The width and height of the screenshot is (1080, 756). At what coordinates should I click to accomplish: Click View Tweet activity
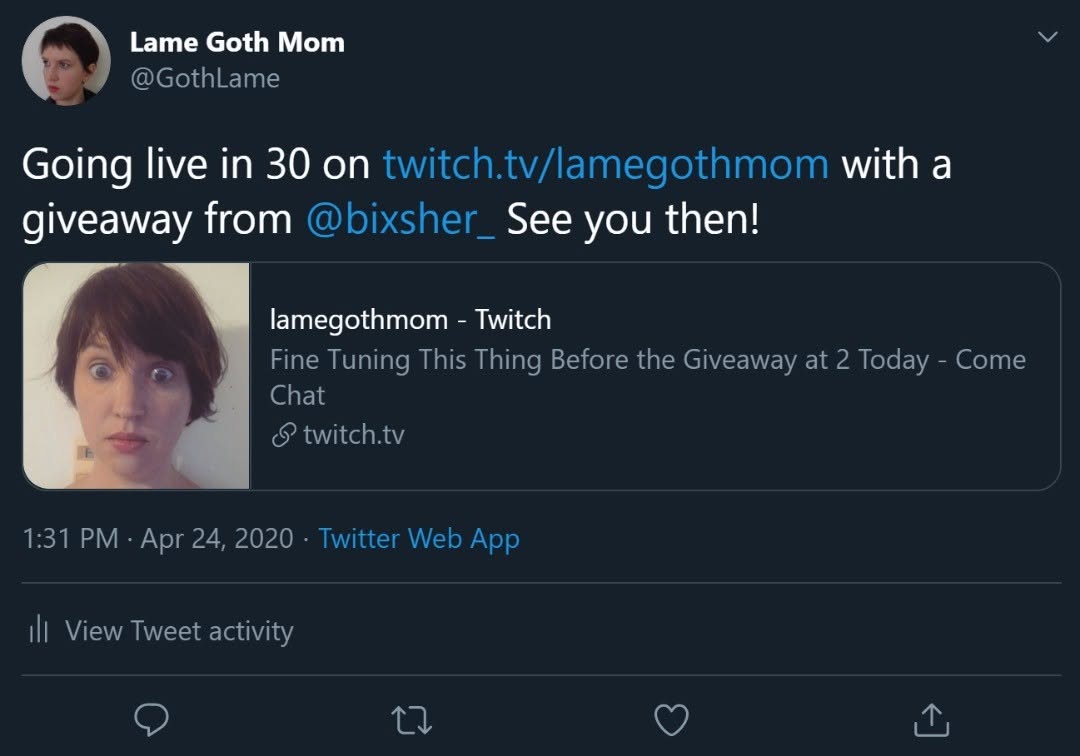179,631
